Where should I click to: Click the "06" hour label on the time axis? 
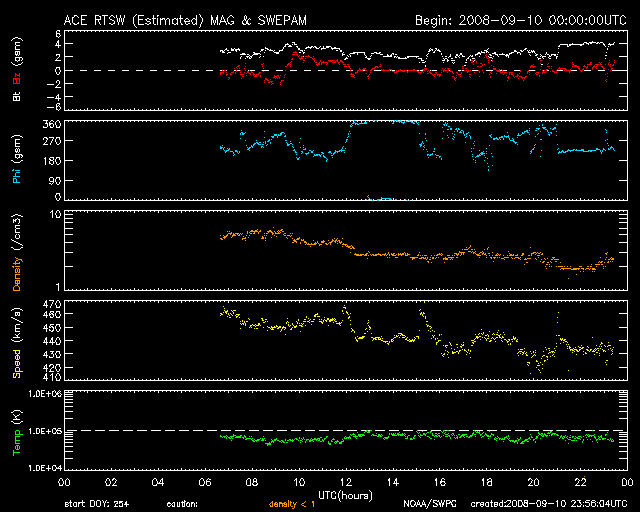pyautogui.click(x=205, y=483)
